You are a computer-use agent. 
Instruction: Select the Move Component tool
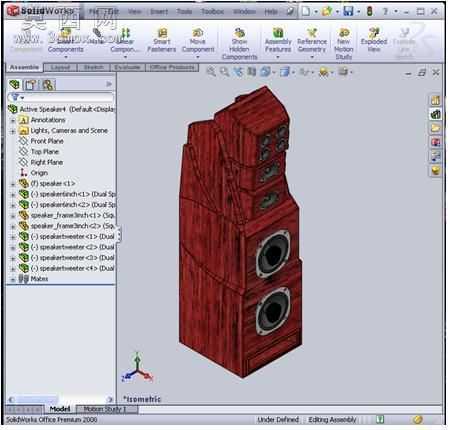[198, 41]
